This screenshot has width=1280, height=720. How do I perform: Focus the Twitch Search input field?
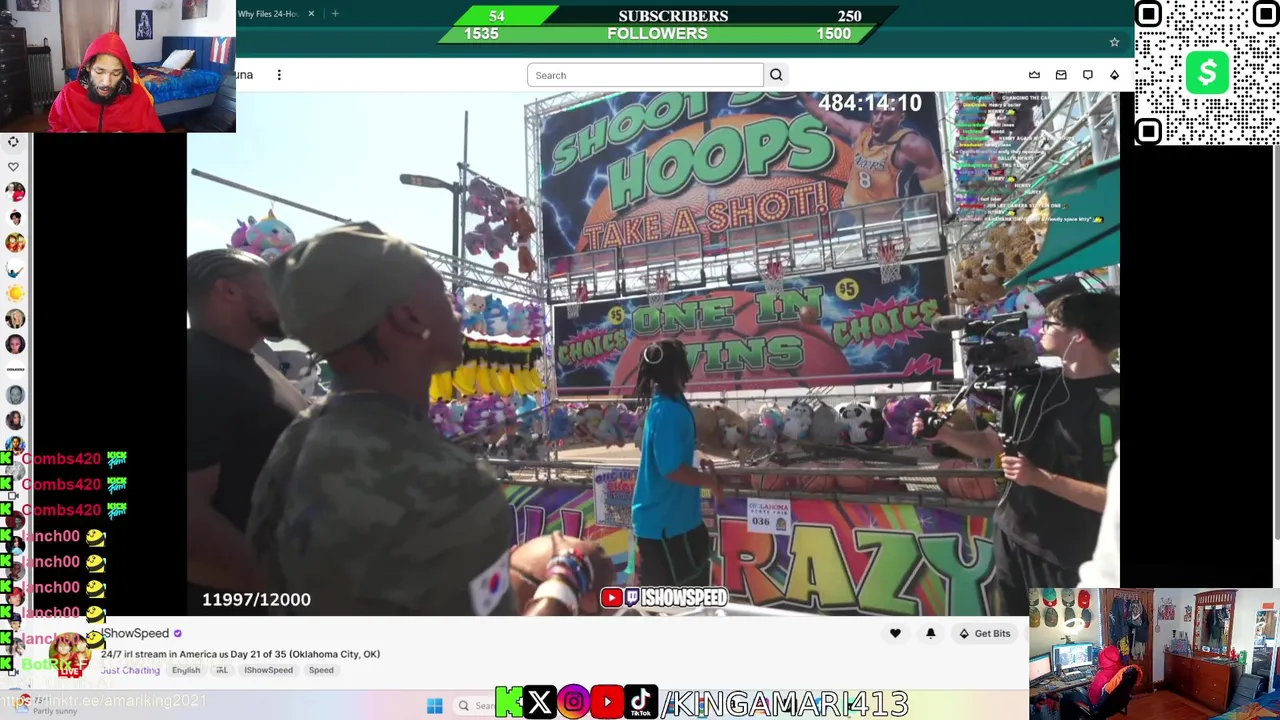(645, 75)
